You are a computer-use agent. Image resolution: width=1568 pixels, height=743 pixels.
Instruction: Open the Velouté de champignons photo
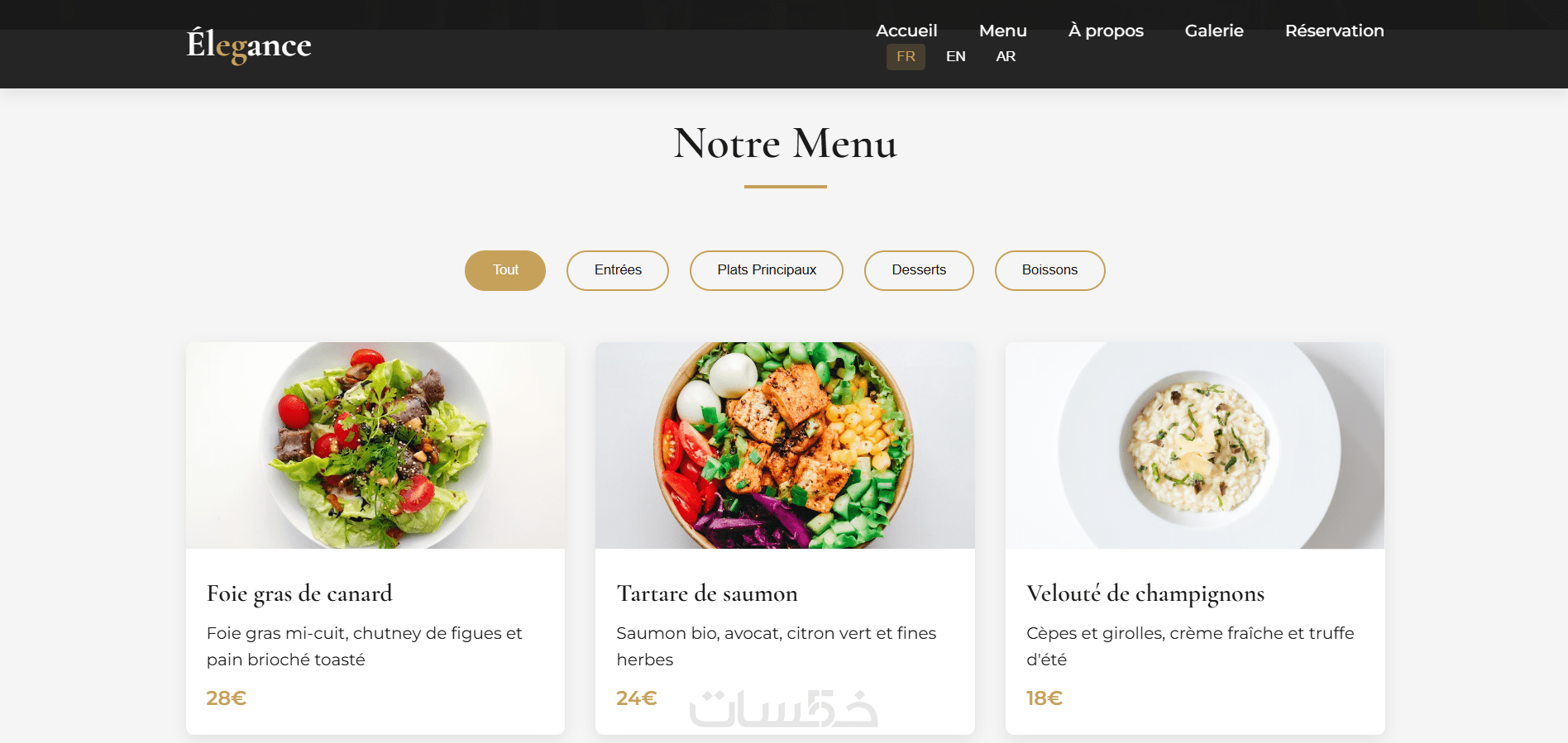click(x=1195, y=445)
